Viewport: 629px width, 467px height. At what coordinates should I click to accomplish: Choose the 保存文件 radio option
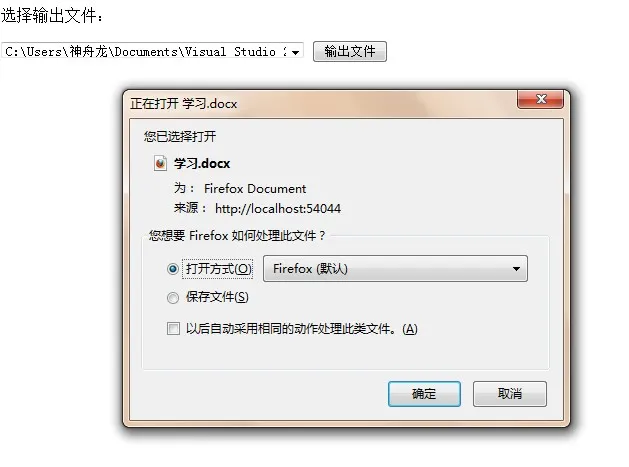click(172, 298)
